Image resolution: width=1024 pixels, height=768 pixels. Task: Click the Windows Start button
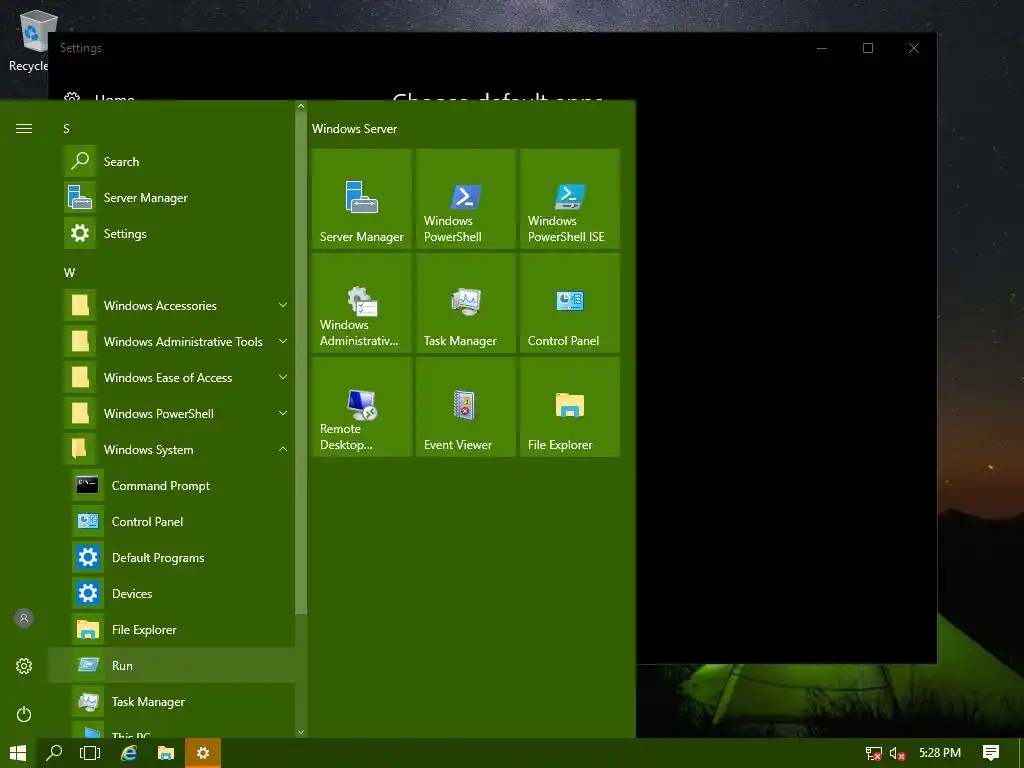[x=18, y=753]
